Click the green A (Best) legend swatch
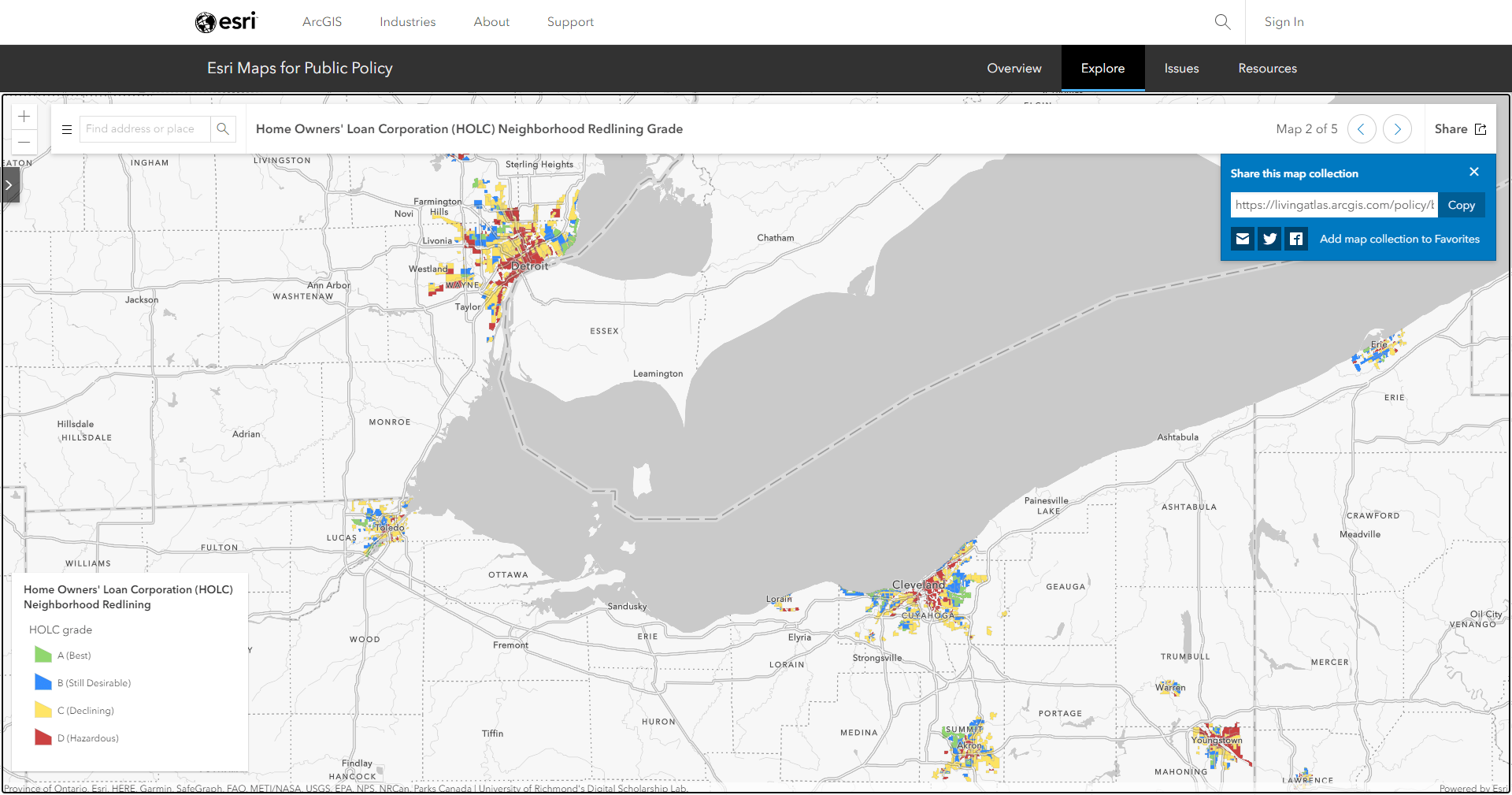The image size is (1512, 795). click(43, 655)
